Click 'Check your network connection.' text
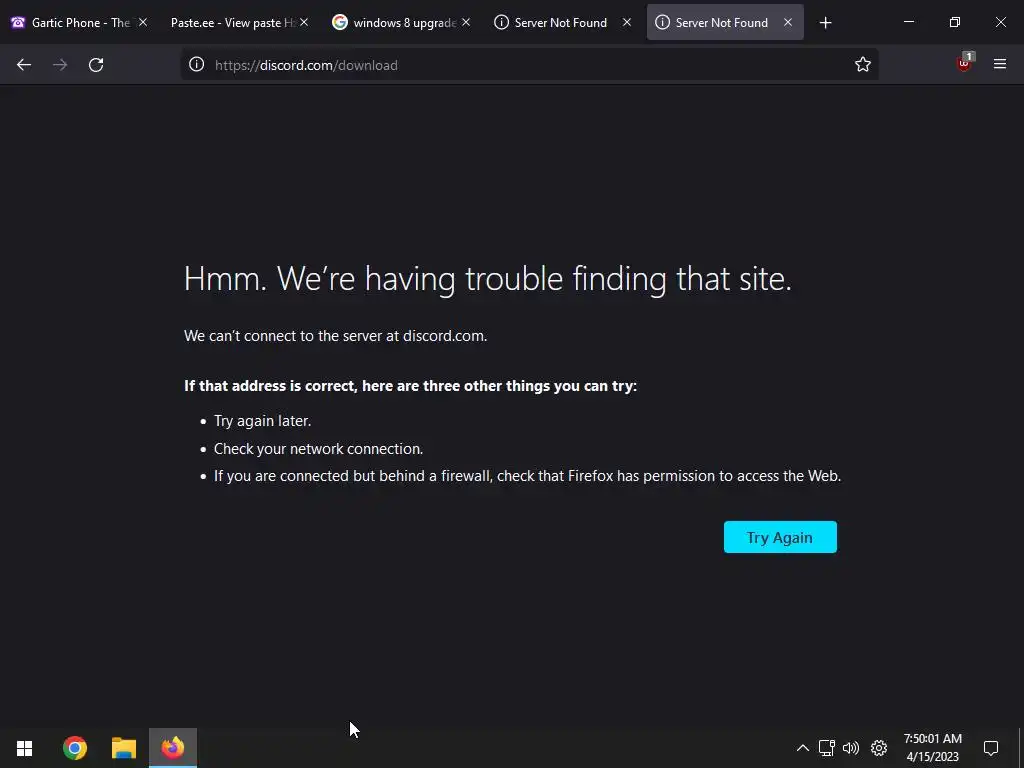This screenshot has width=1024, height=768. [x=319, y=449]
